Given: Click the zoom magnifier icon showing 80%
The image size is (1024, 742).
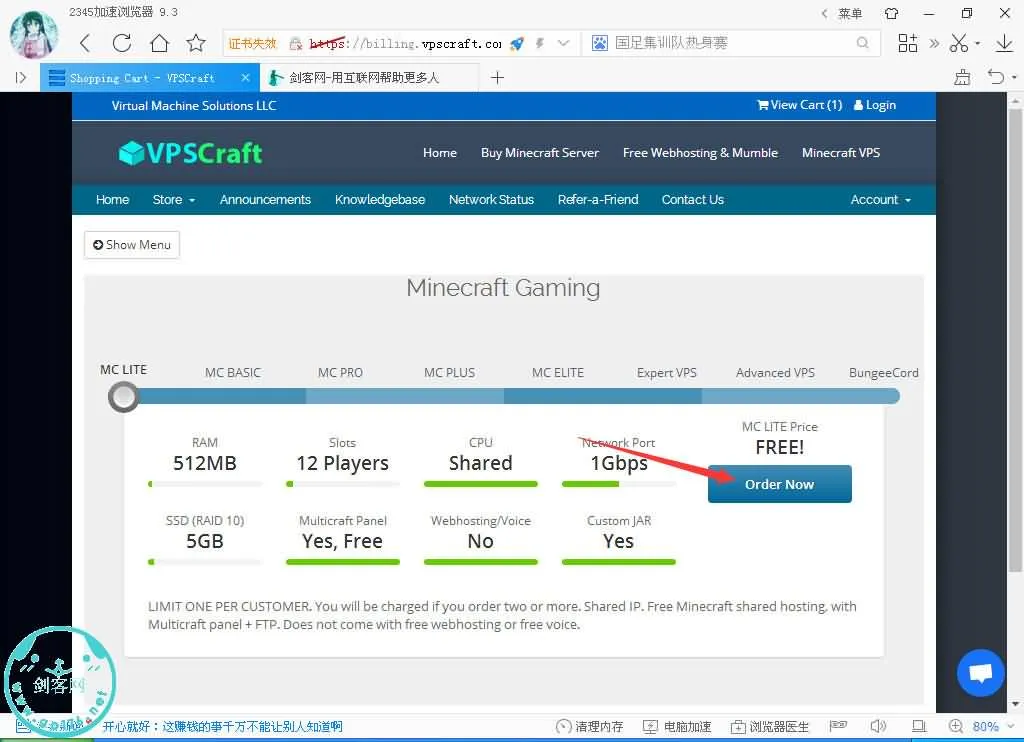Looking at the screenshot, I should pyautogui.click(x=956, y=726).
